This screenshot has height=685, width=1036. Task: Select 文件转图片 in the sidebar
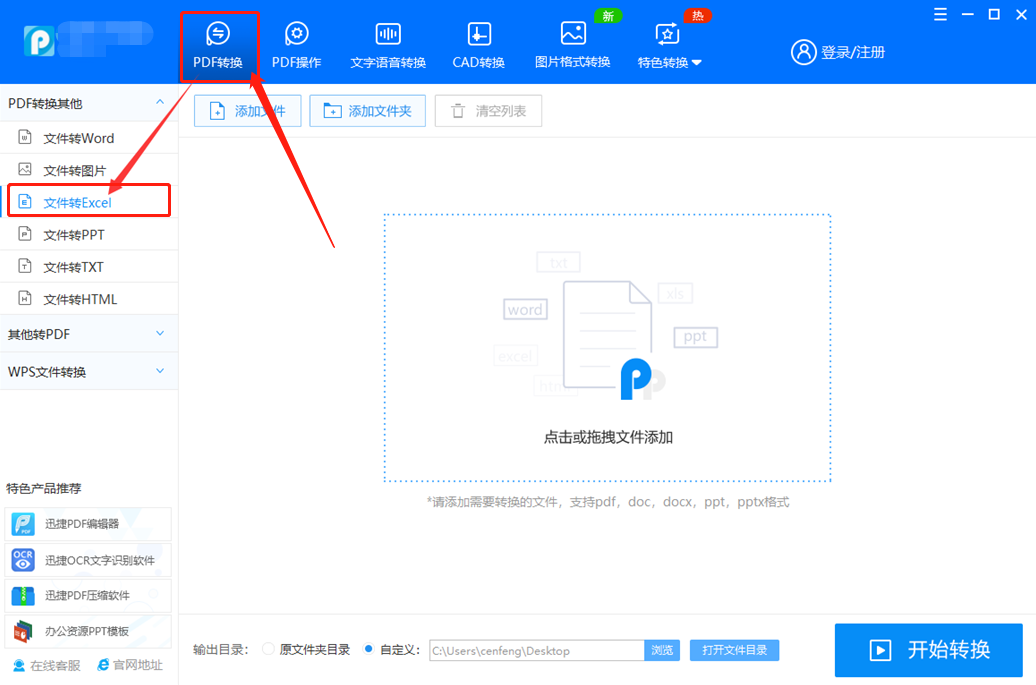pyautogui.click(x=89, y=170)
